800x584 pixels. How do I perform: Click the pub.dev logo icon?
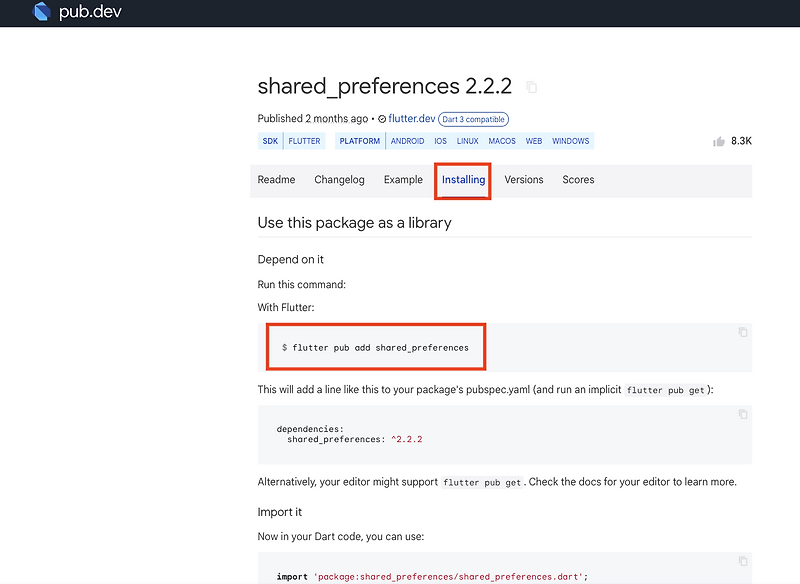point(41,13)
